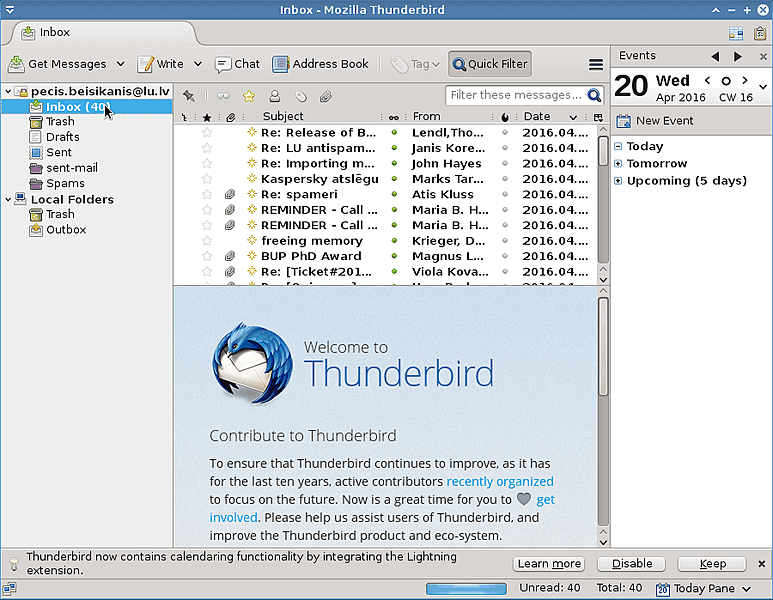The image size is (773, 600).
Task: Star the 'Re: Release of B...' message
Action: coord(207,133)
